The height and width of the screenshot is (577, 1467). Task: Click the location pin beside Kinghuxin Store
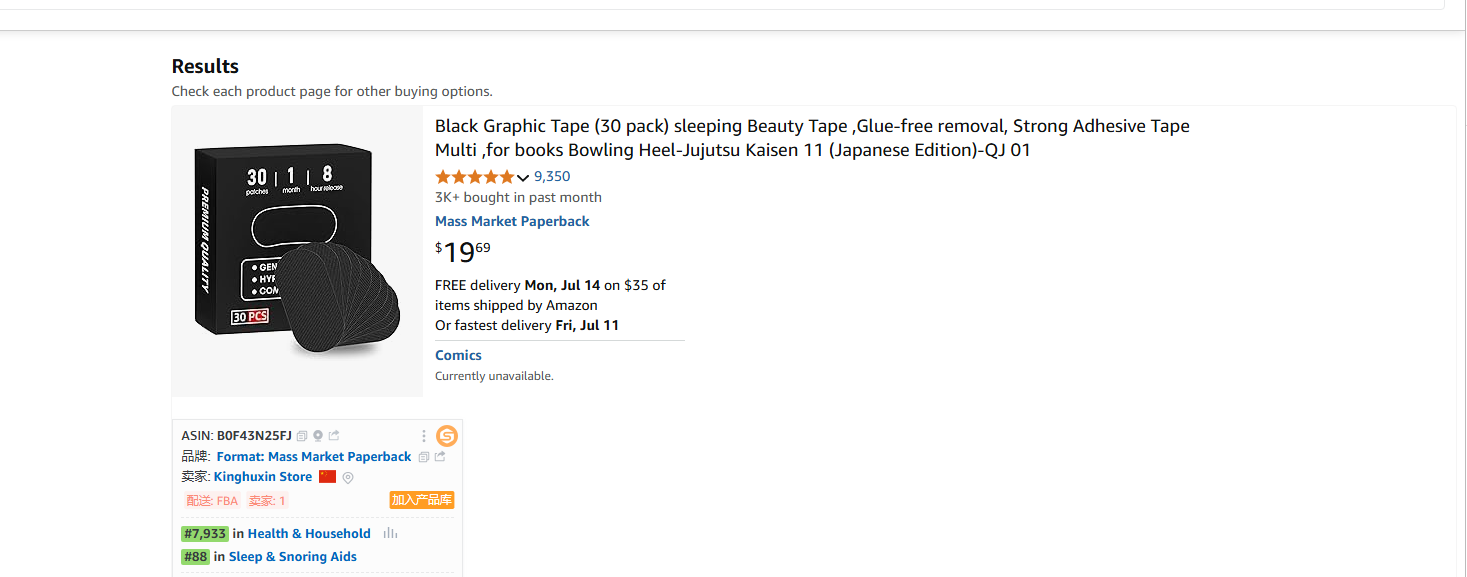[x=348, y=478]
